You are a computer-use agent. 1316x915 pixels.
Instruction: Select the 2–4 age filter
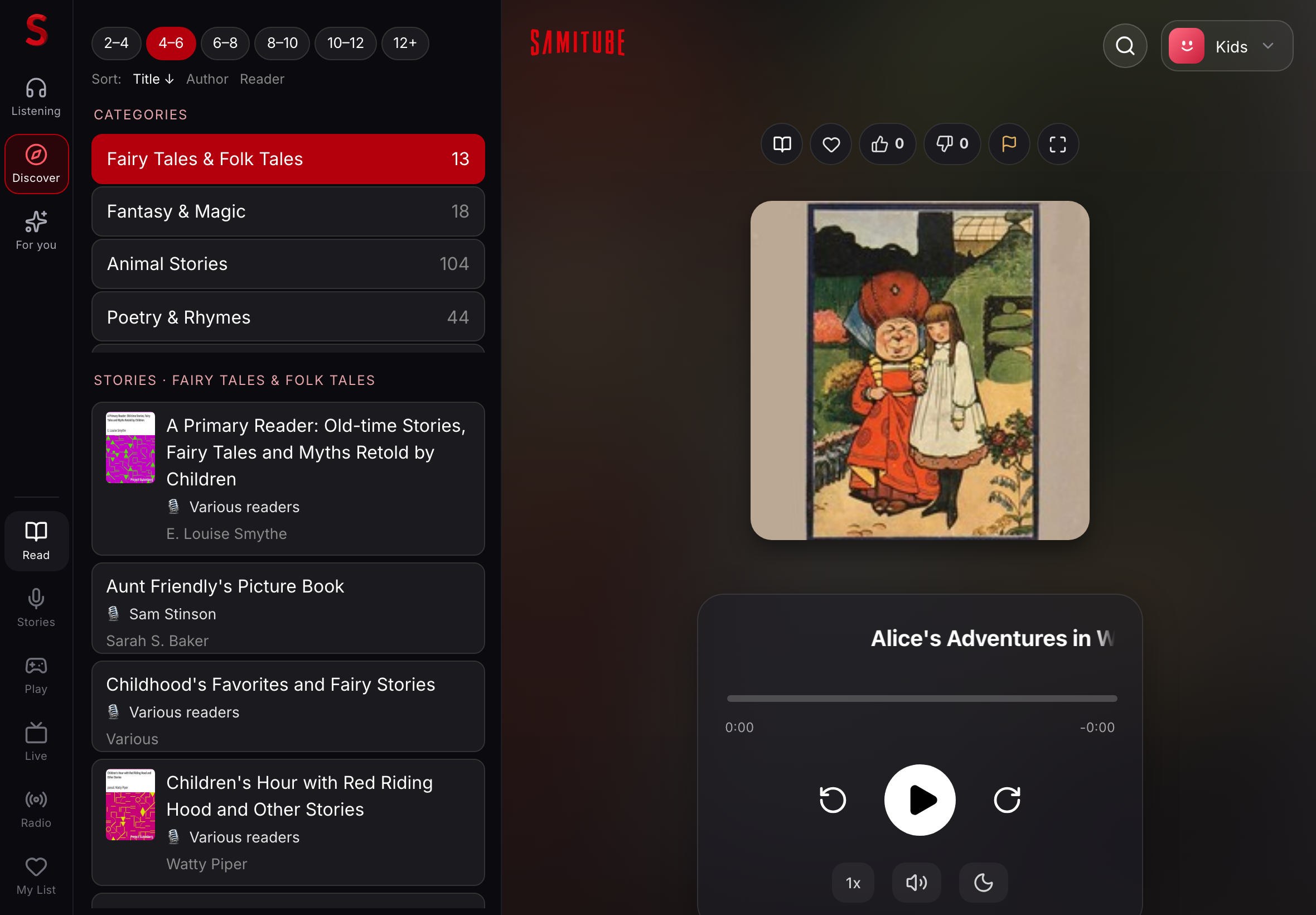point(117,44)
